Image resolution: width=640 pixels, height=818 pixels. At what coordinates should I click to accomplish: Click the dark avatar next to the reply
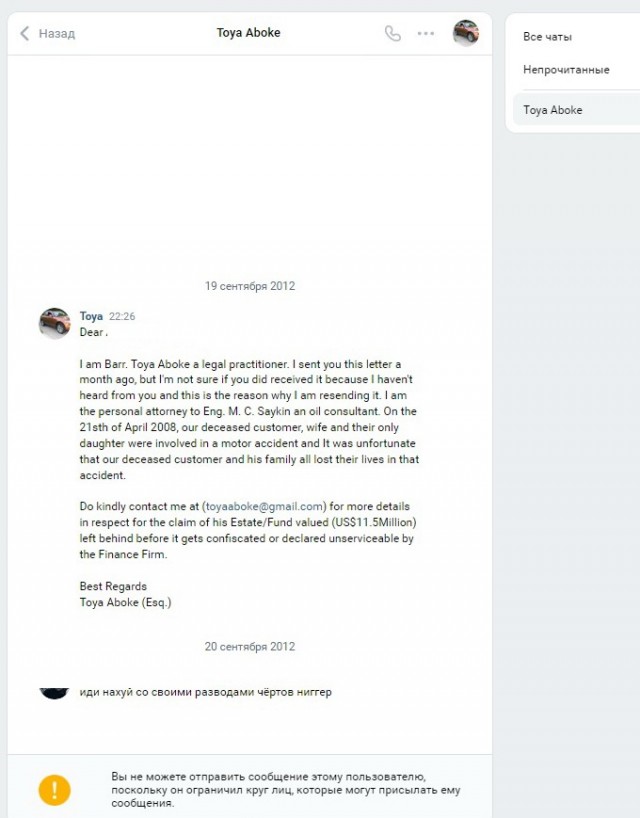54,693
